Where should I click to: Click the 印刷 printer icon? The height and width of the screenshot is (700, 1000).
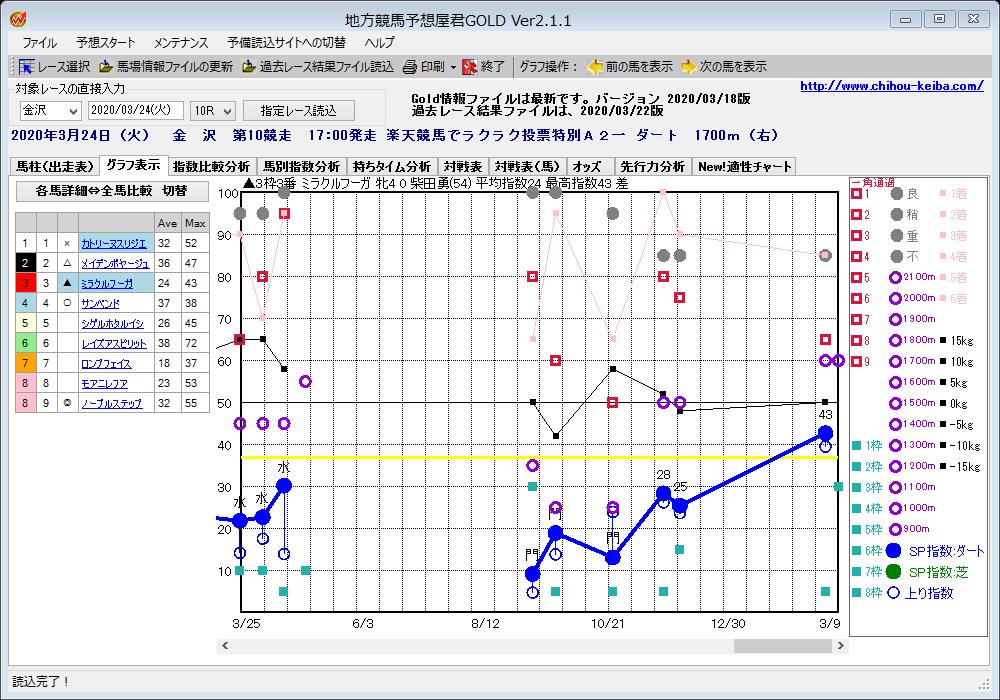point(410,66)
